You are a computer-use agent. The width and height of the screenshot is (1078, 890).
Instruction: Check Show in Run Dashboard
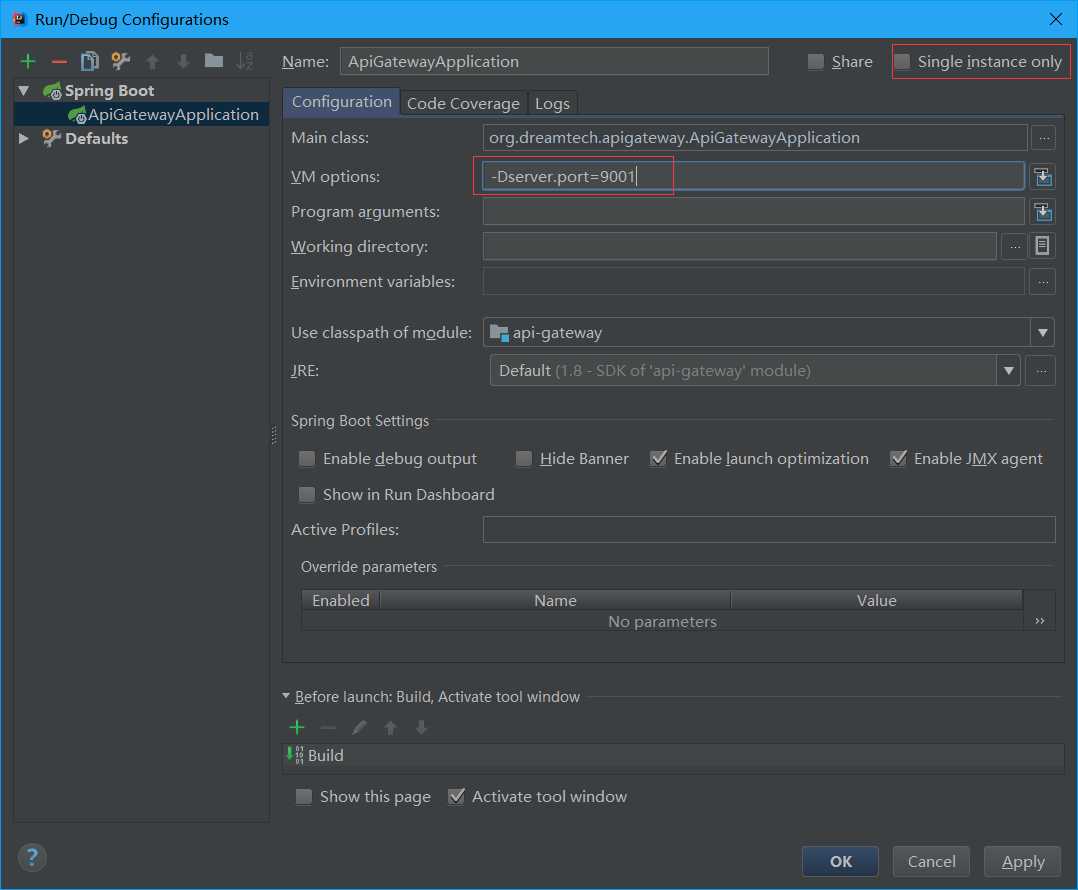click(307, 494)
